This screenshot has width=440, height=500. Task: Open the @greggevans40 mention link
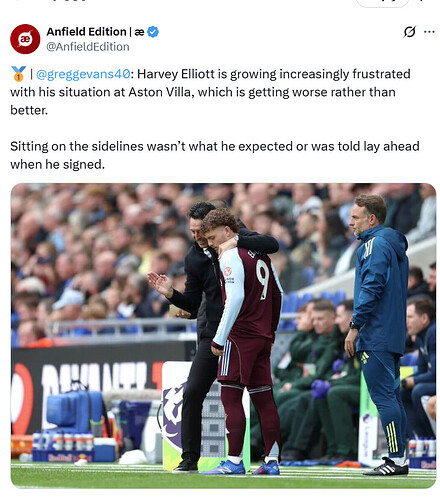pyautogui.click(x=83, y=74)
